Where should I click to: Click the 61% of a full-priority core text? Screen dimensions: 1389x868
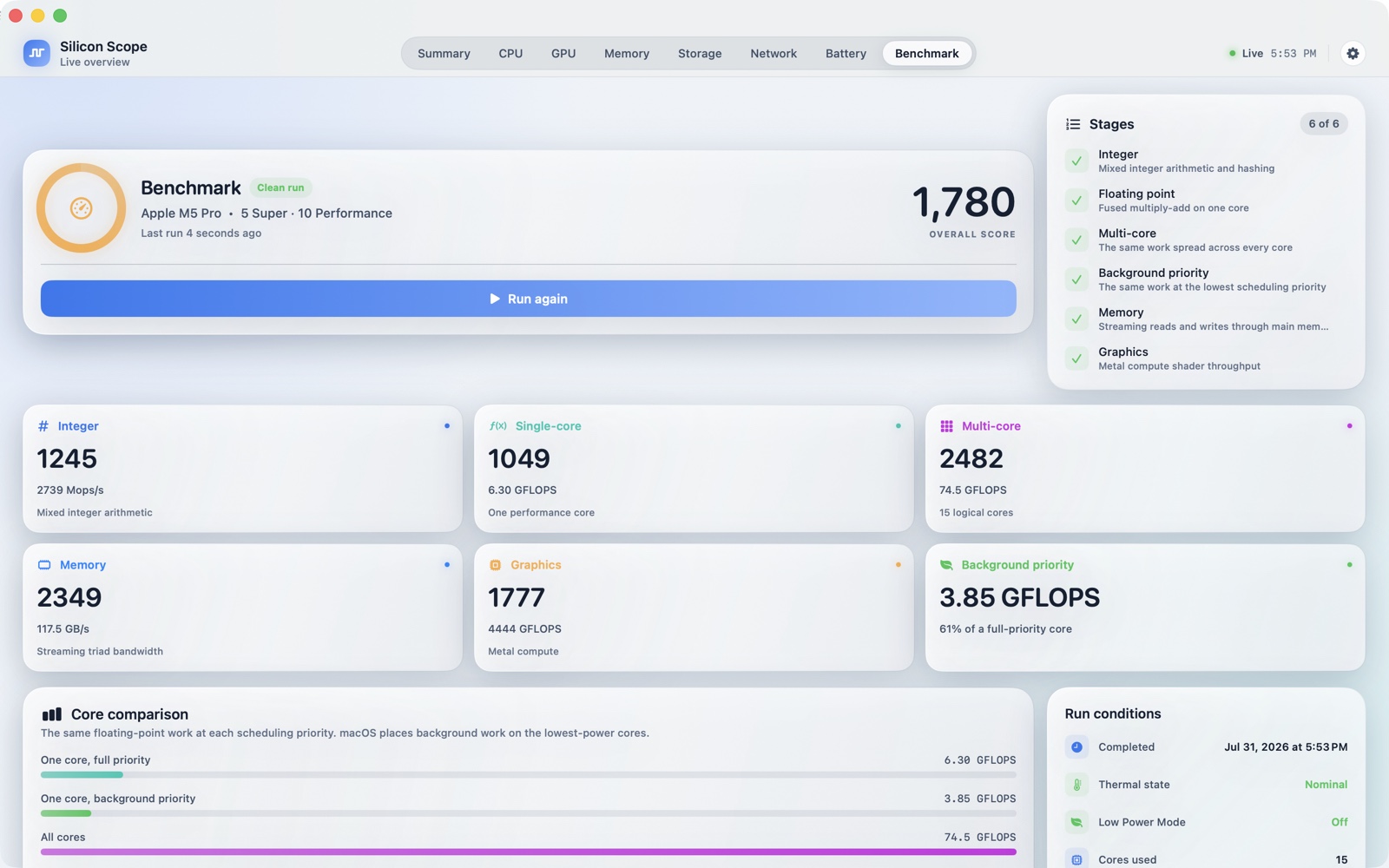[1005, 629]
